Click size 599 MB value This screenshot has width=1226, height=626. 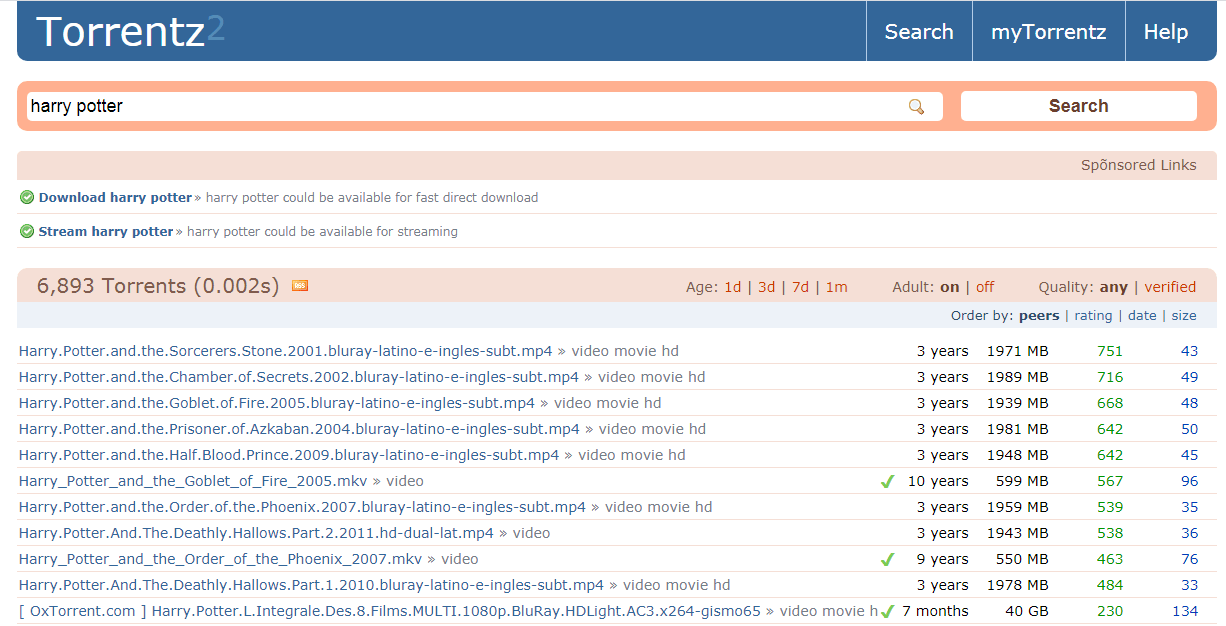click(1022, 481)
